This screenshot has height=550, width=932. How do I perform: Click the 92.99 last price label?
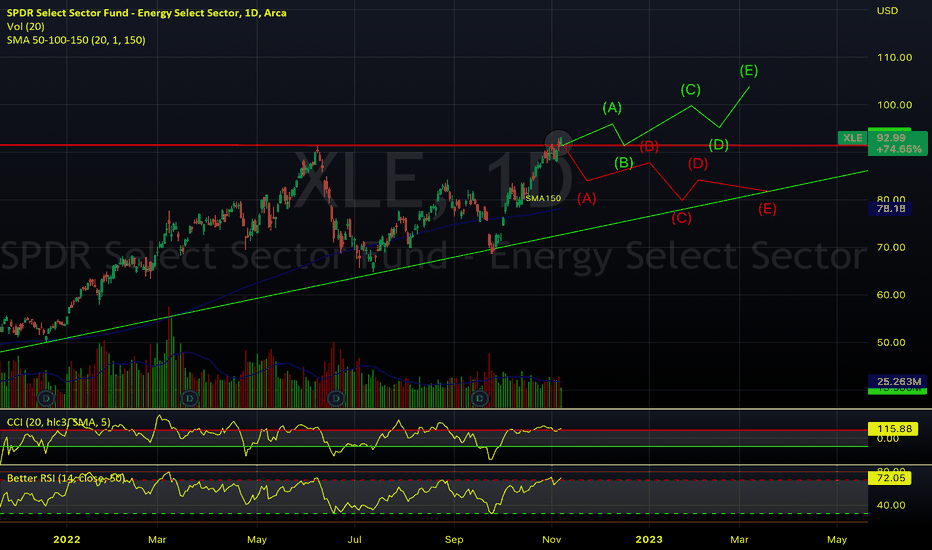click(890, 138)
